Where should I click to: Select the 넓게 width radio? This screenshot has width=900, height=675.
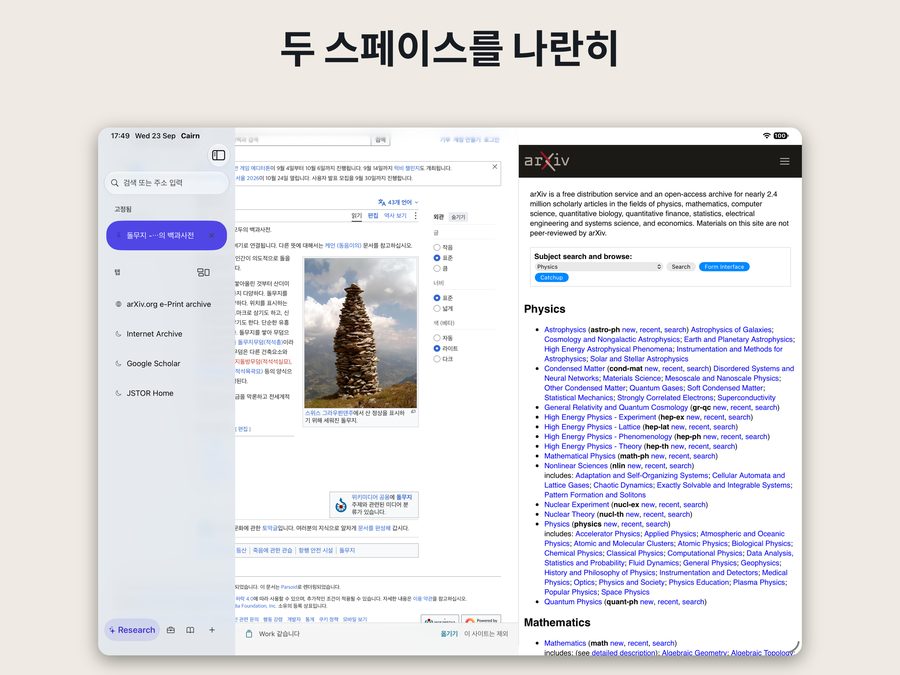tap(437, 308)
